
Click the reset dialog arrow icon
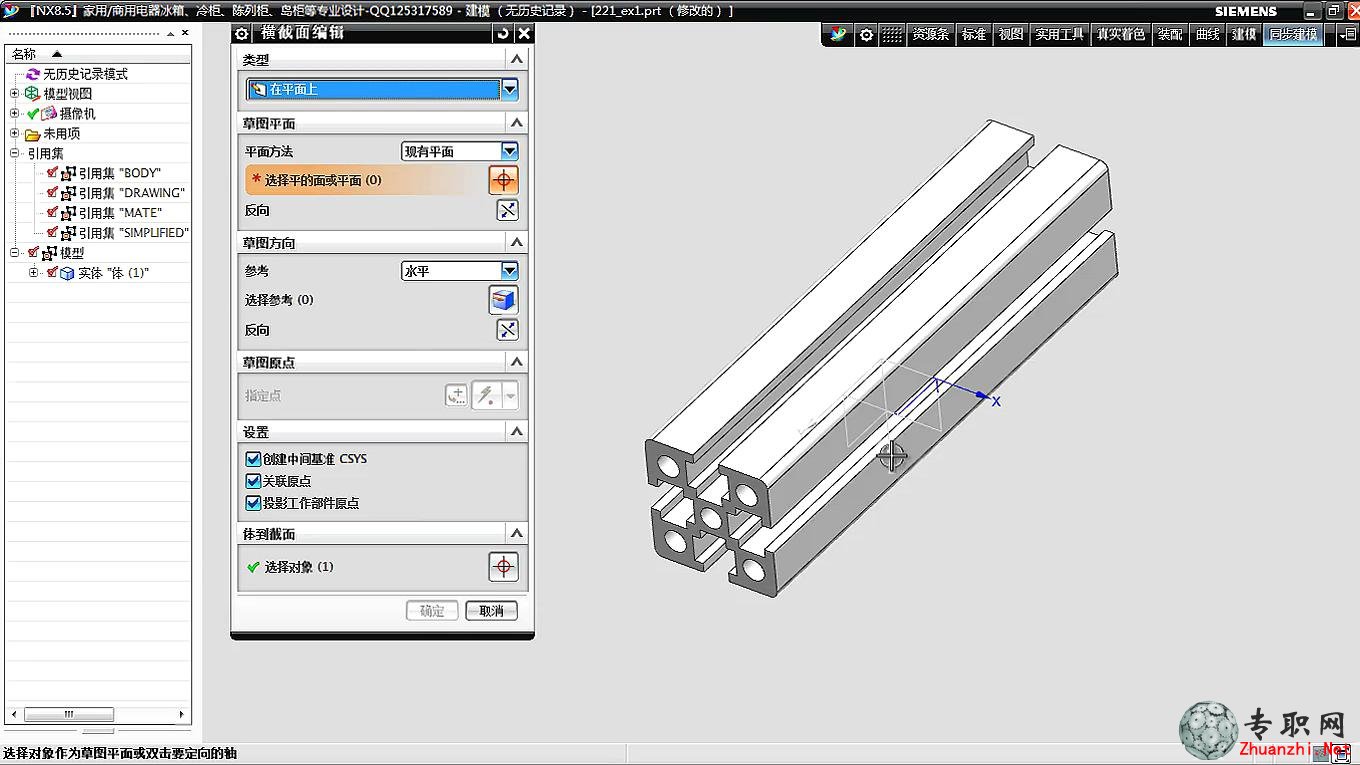502,33
